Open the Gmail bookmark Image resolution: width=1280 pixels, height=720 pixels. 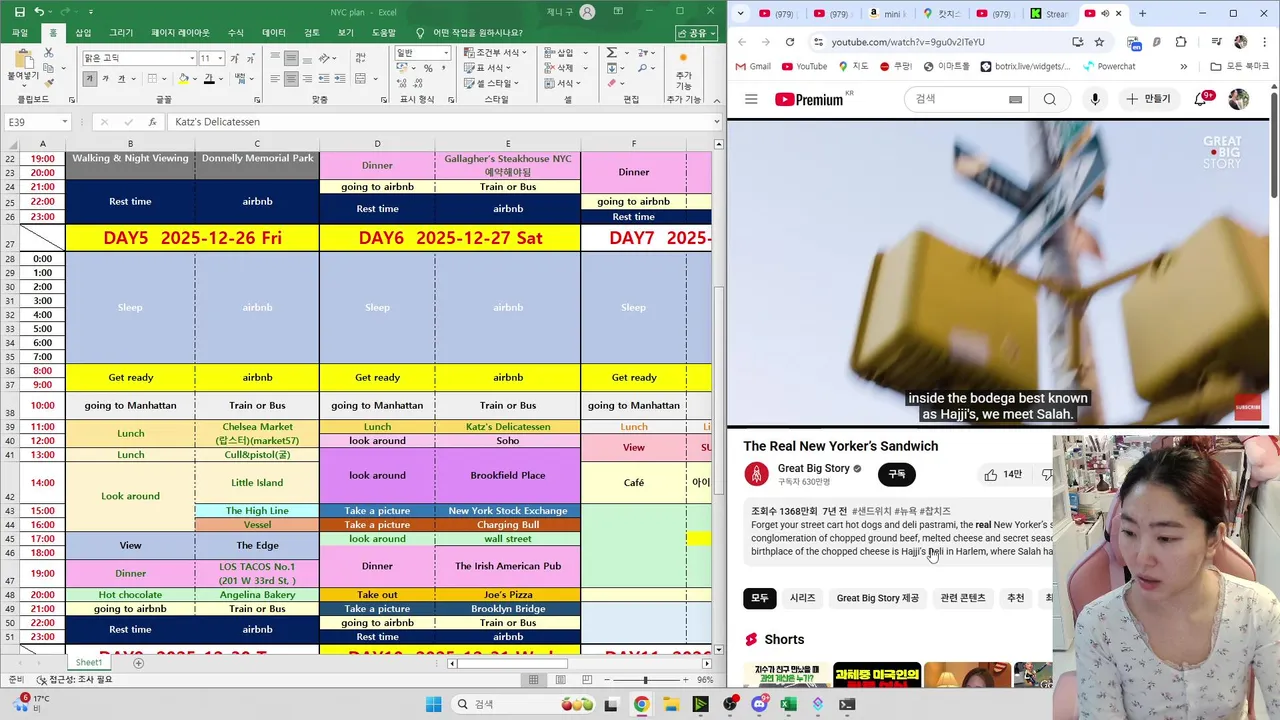click(753, 66)
